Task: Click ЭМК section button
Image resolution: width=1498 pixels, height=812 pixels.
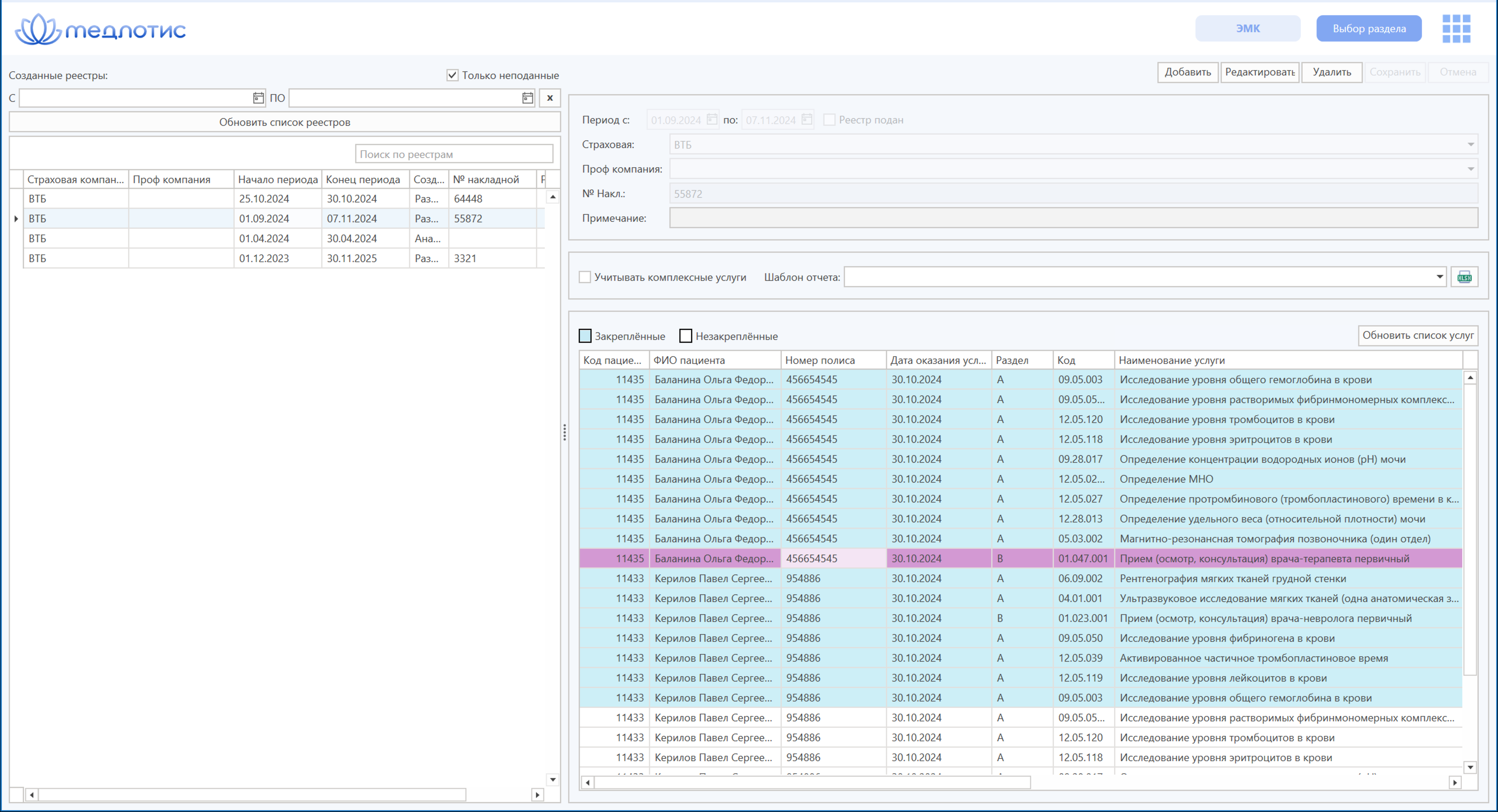Action: tap(1247, 28)
